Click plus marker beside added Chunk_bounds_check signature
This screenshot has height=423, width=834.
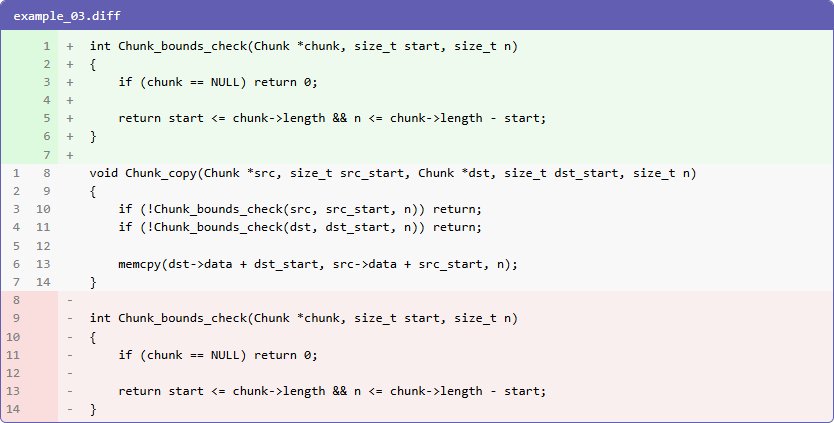click(70, 46)
